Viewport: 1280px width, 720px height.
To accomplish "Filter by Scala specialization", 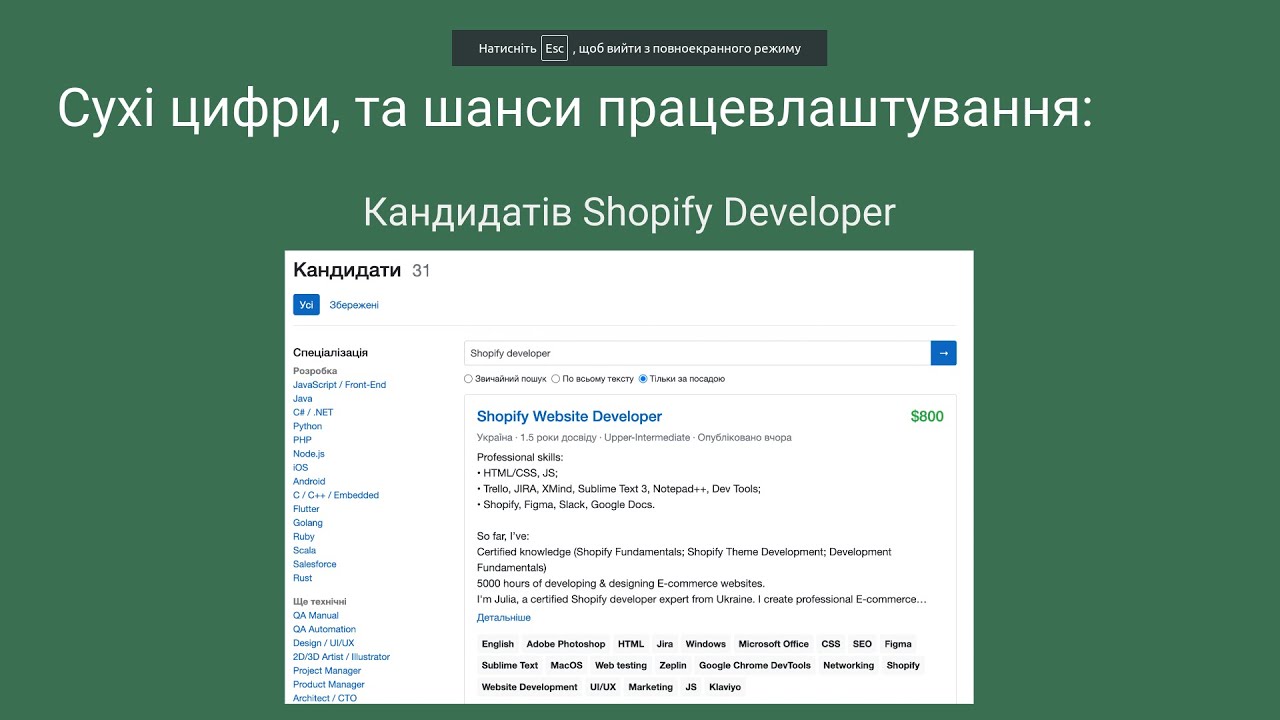I will (x=304, y=550).
